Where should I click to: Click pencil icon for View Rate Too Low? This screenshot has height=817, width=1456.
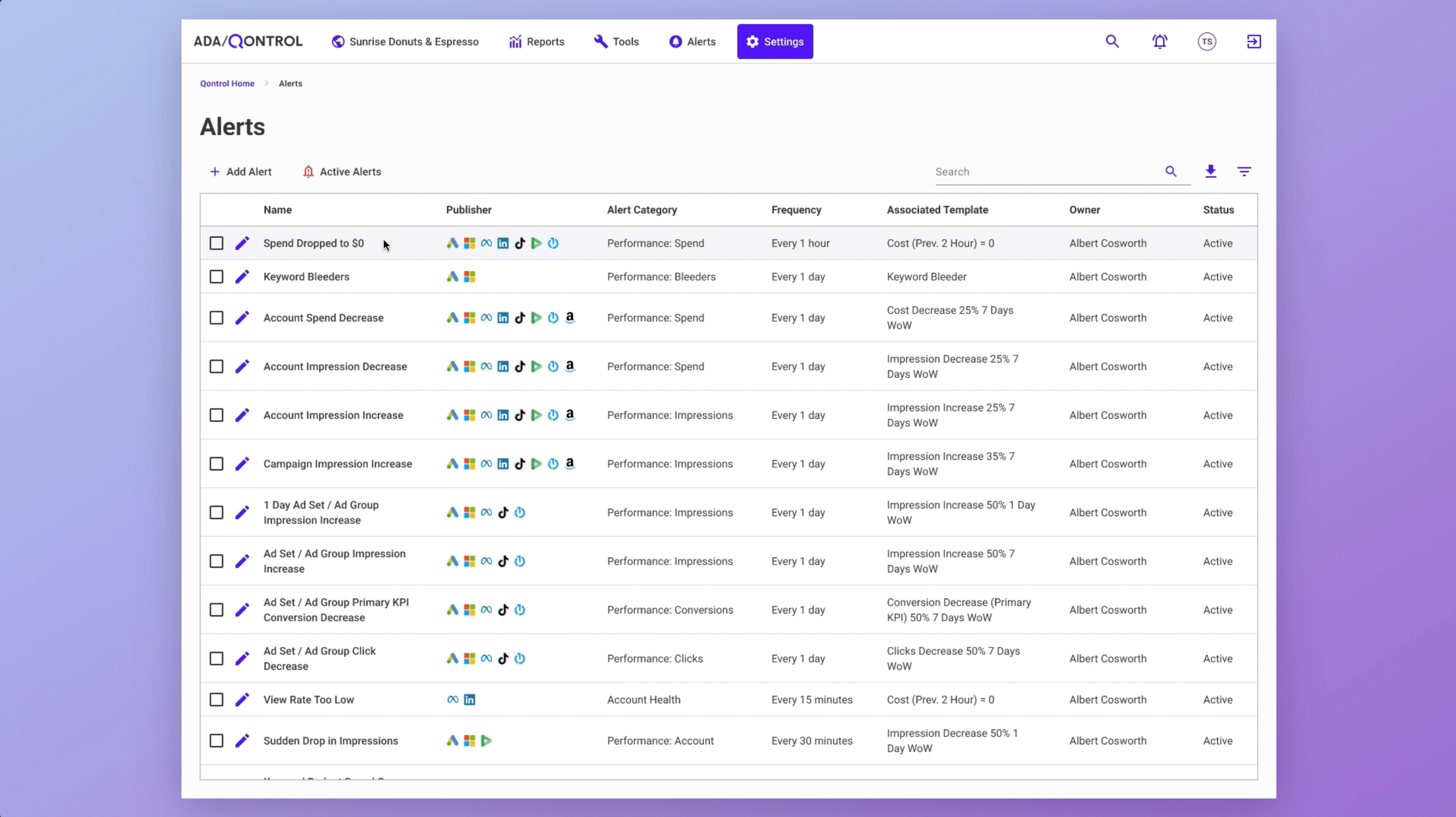coord(242,699)
